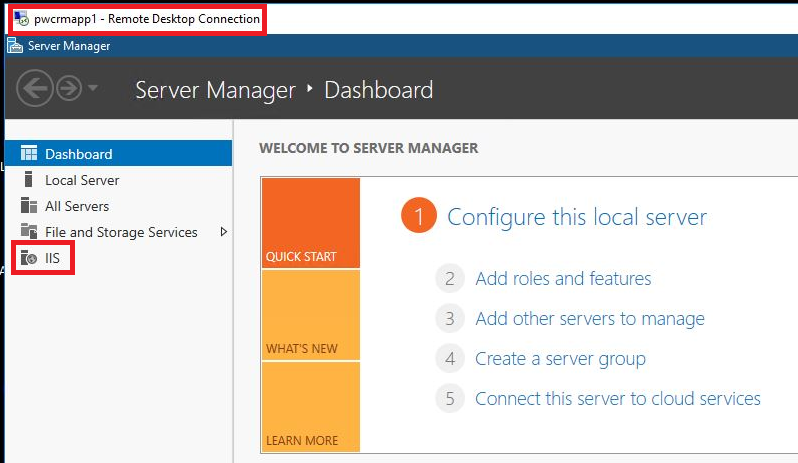This screenshot has width=798, height=463.
Task: Click the Remote Desktop Connection icon
Action: point(21,19)
